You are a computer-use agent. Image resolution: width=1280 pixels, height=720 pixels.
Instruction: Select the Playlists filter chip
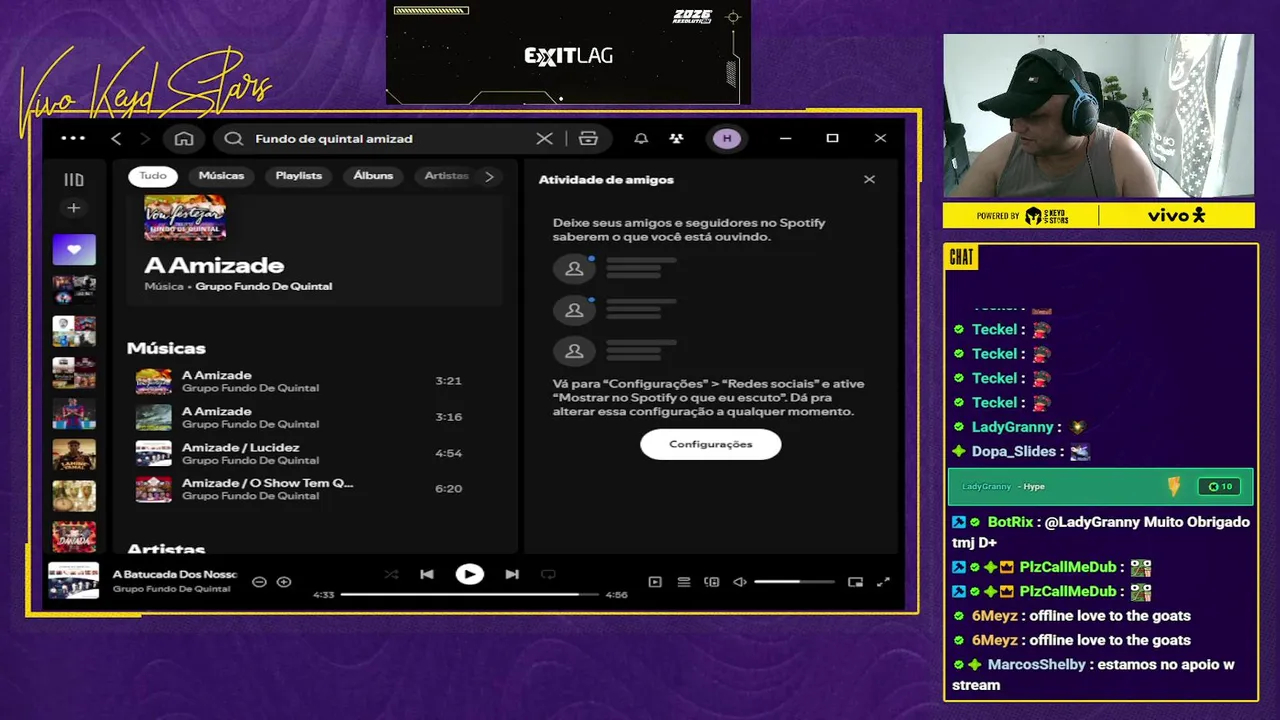[x=299, y=176]
